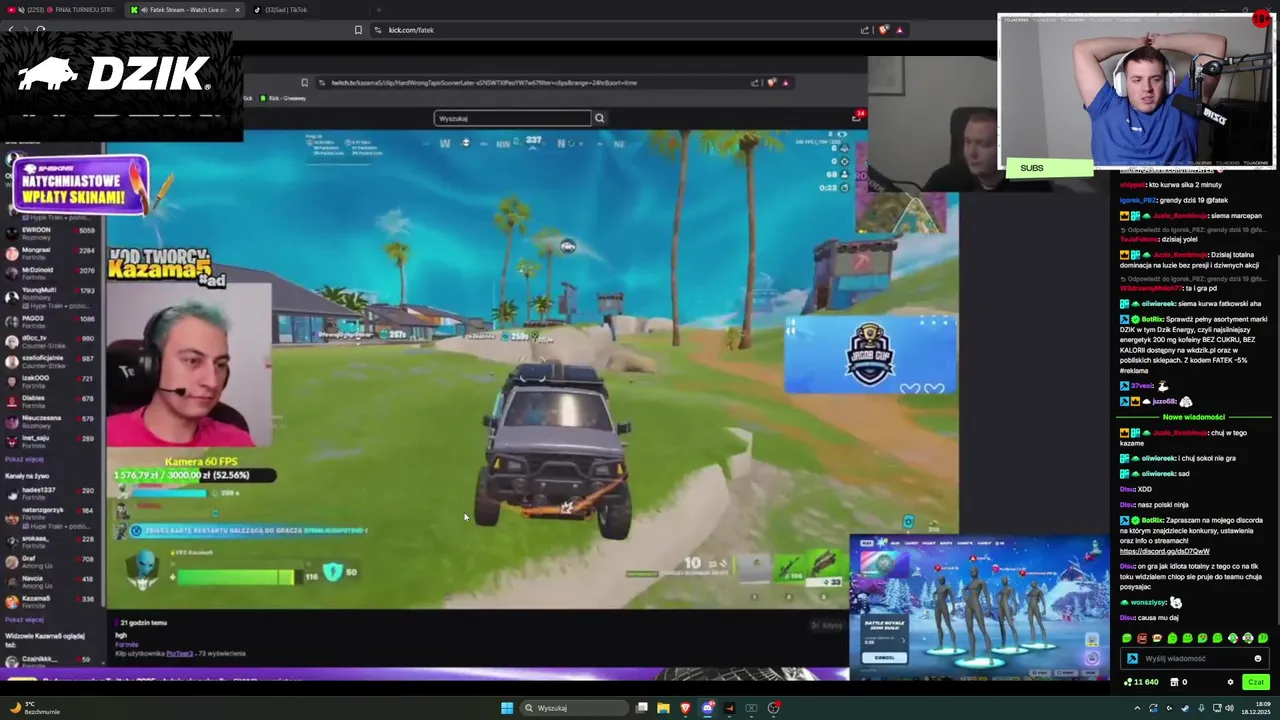Insert the last green quick emote
Viewport: 1280px width, 720px height.
point(1263,638)
